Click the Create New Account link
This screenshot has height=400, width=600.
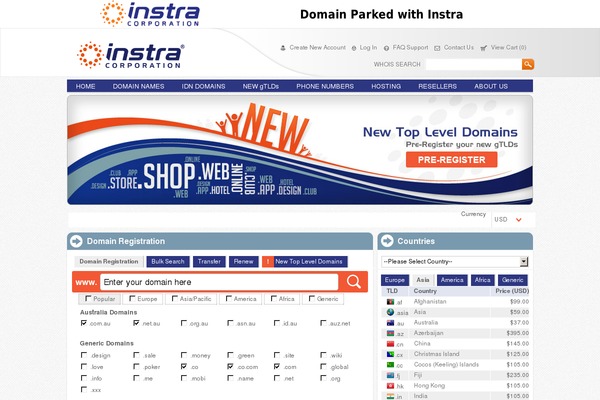317,47
